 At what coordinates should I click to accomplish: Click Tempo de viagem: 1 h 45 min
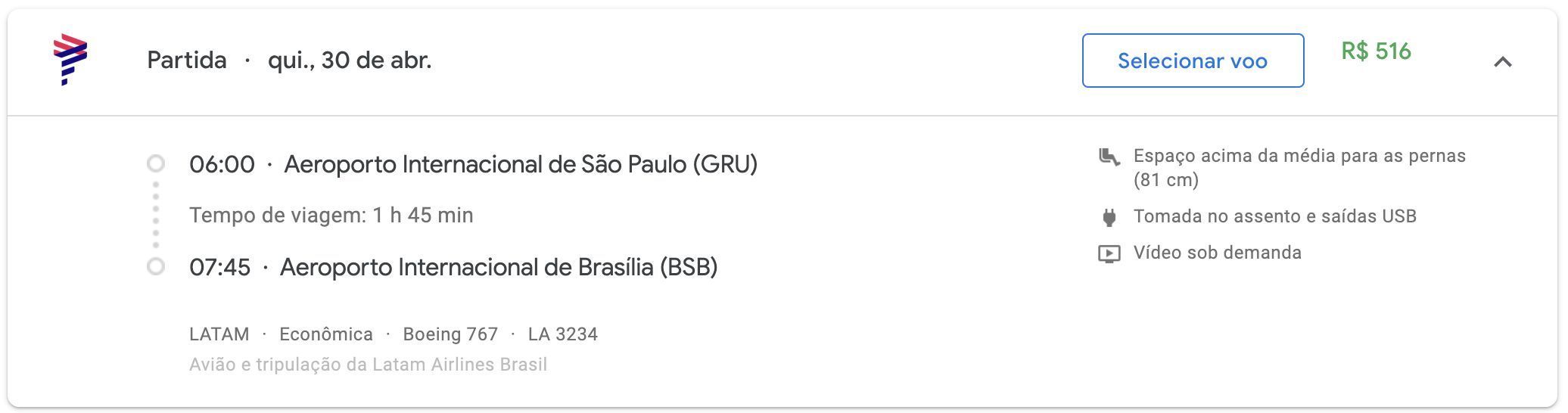(x=331, y=216)
